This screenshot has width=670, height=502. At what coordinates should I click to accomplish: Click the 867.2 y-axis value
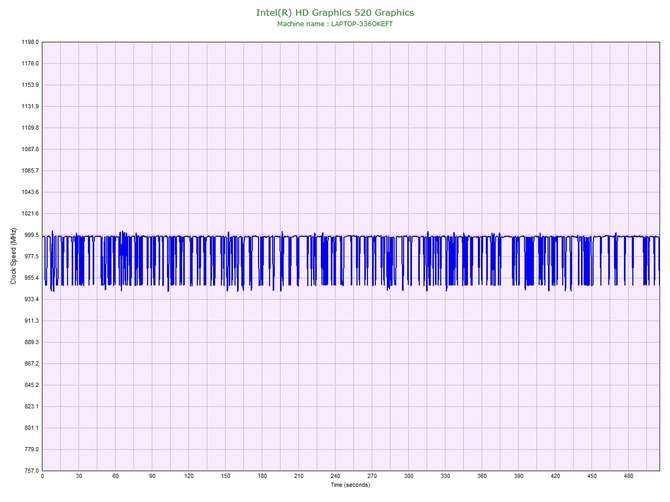[31, 364]
